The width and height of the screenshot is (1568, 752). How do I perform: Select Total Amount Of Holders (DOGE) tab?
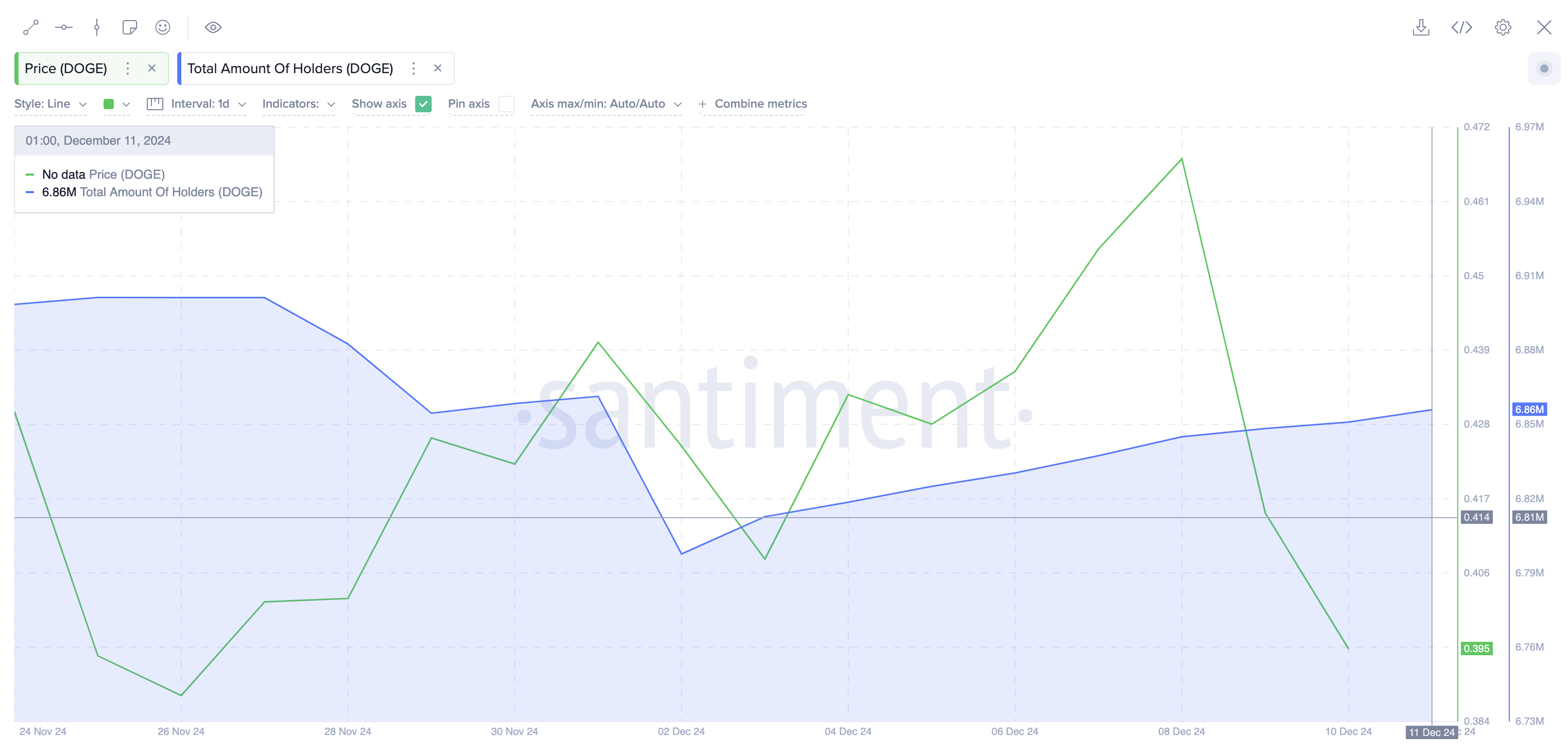coord(289,69)
